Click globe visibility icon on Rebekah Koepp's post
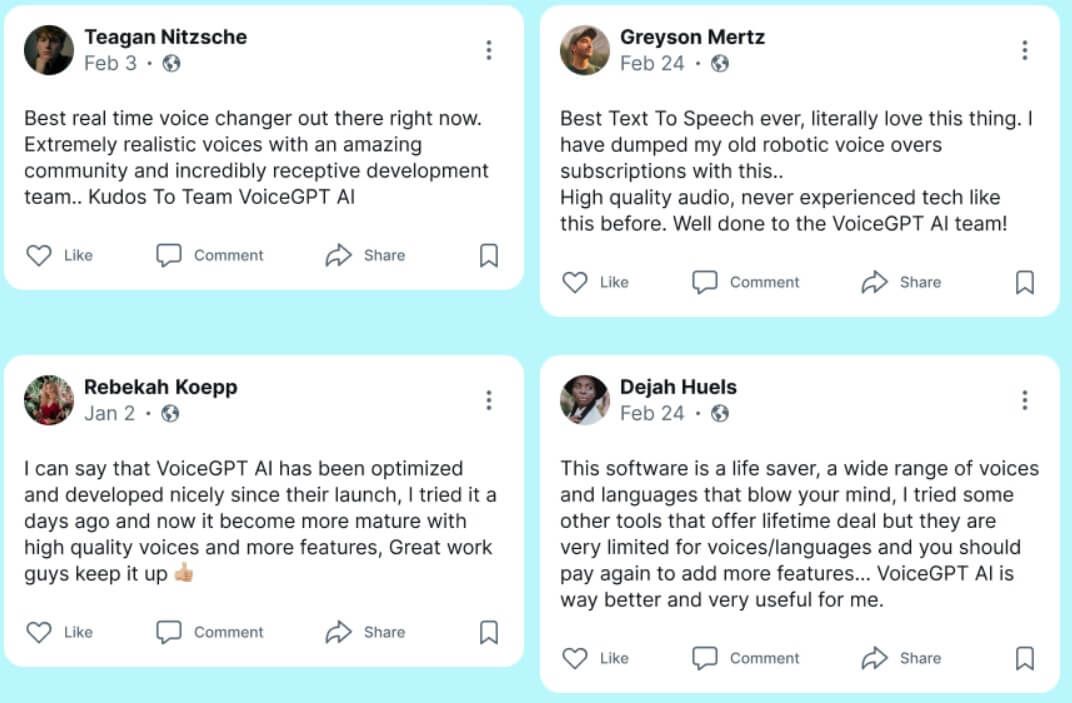1072x703 pixels. 171,414
